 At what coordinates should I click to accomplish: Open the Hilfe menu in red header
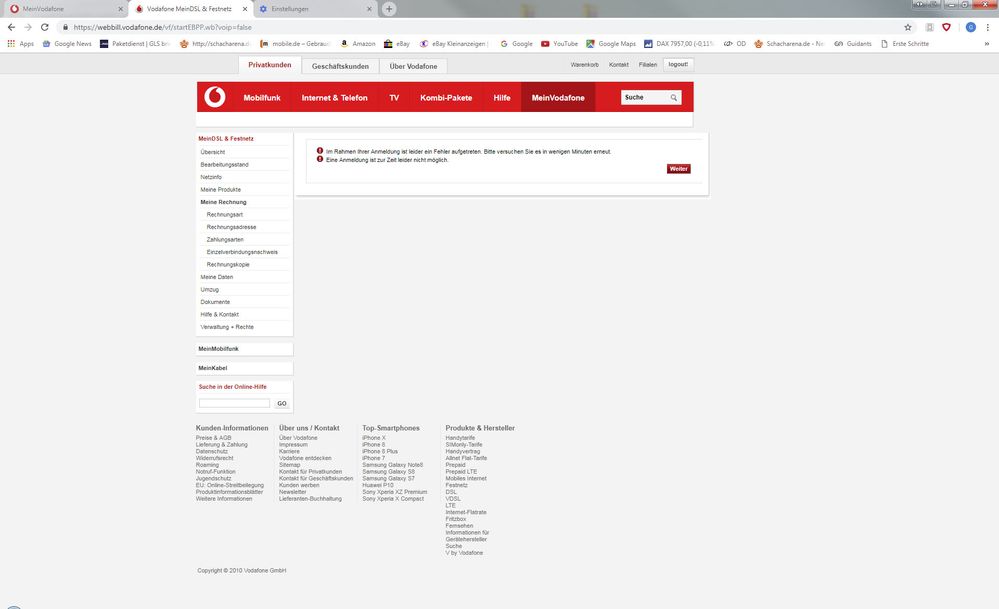tap(501, 97)
